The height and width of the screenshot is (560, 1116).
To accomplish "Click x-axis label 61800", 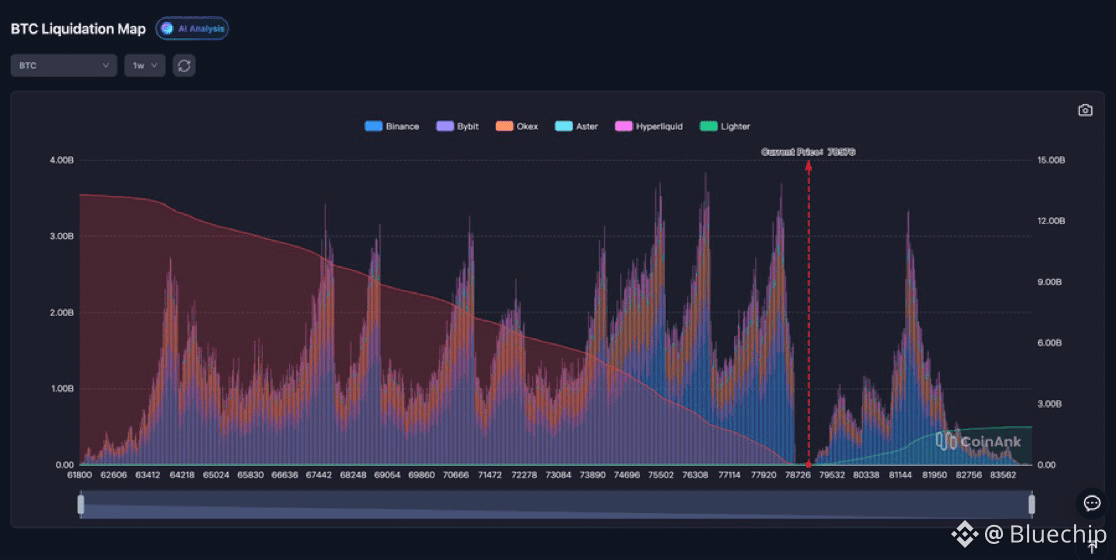I will point(80,475).
